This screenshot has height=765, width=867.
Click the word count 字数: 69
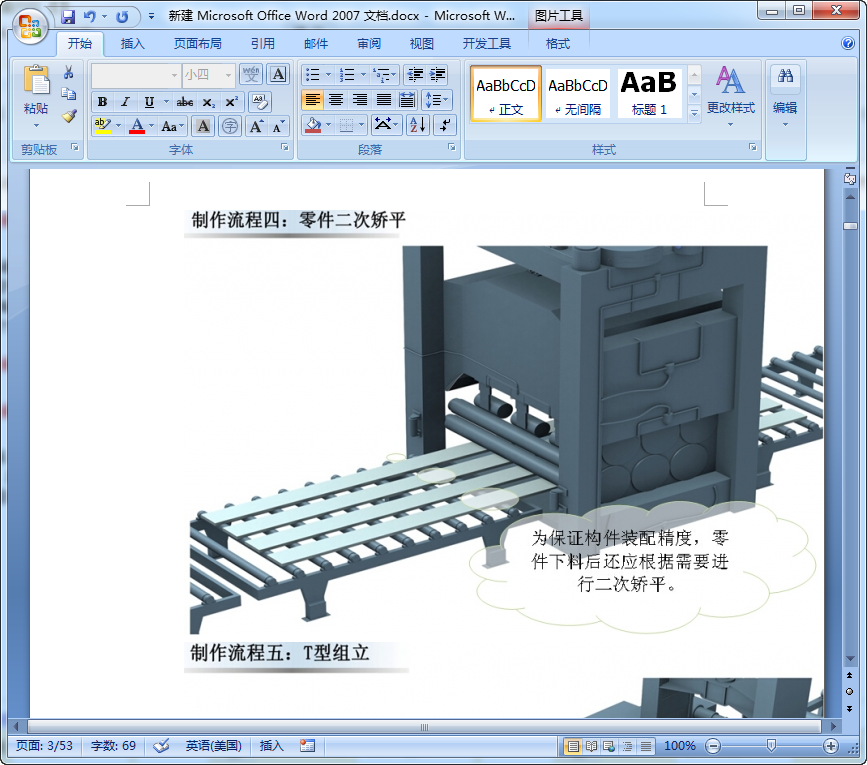pos(113,746)
